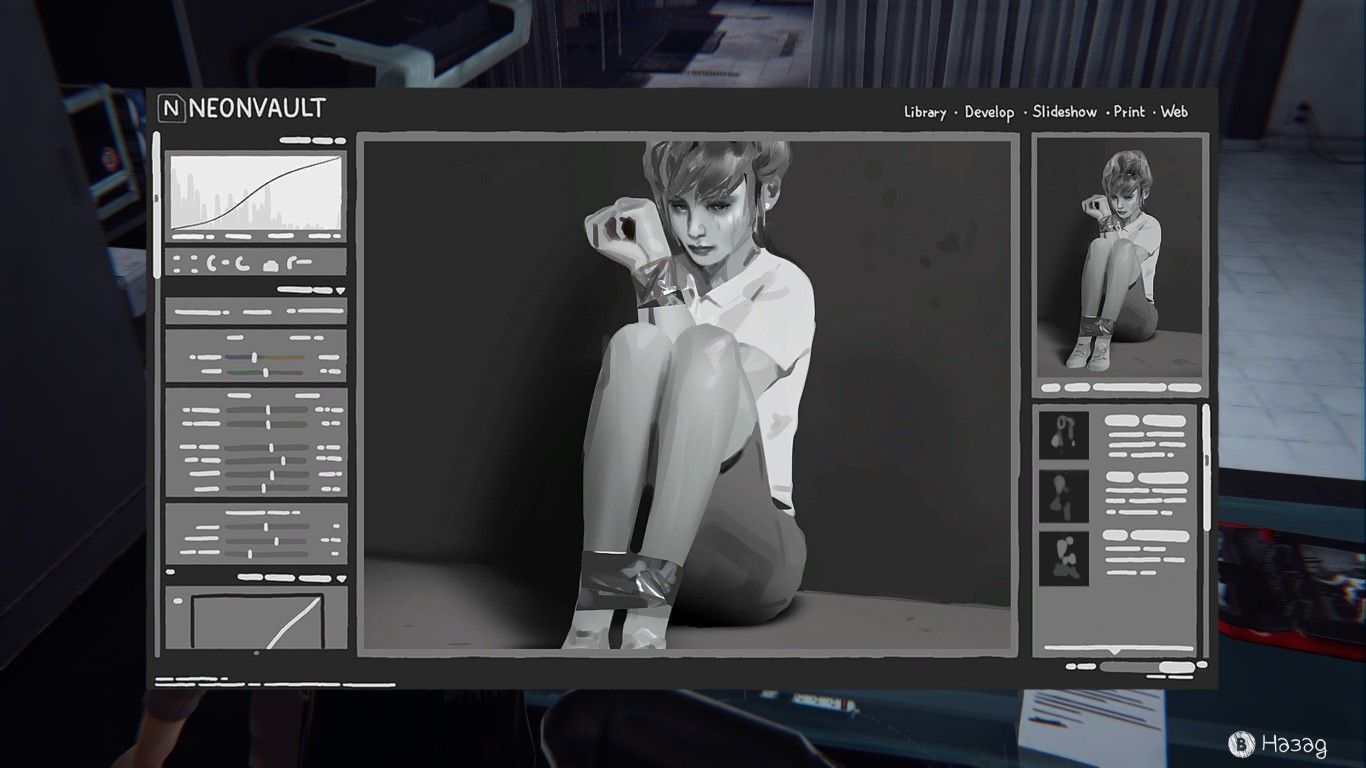Click the first slider in the six-slider panel
Screen dimensions: 1366x768
pyautogui.click(x=267, y=410)
